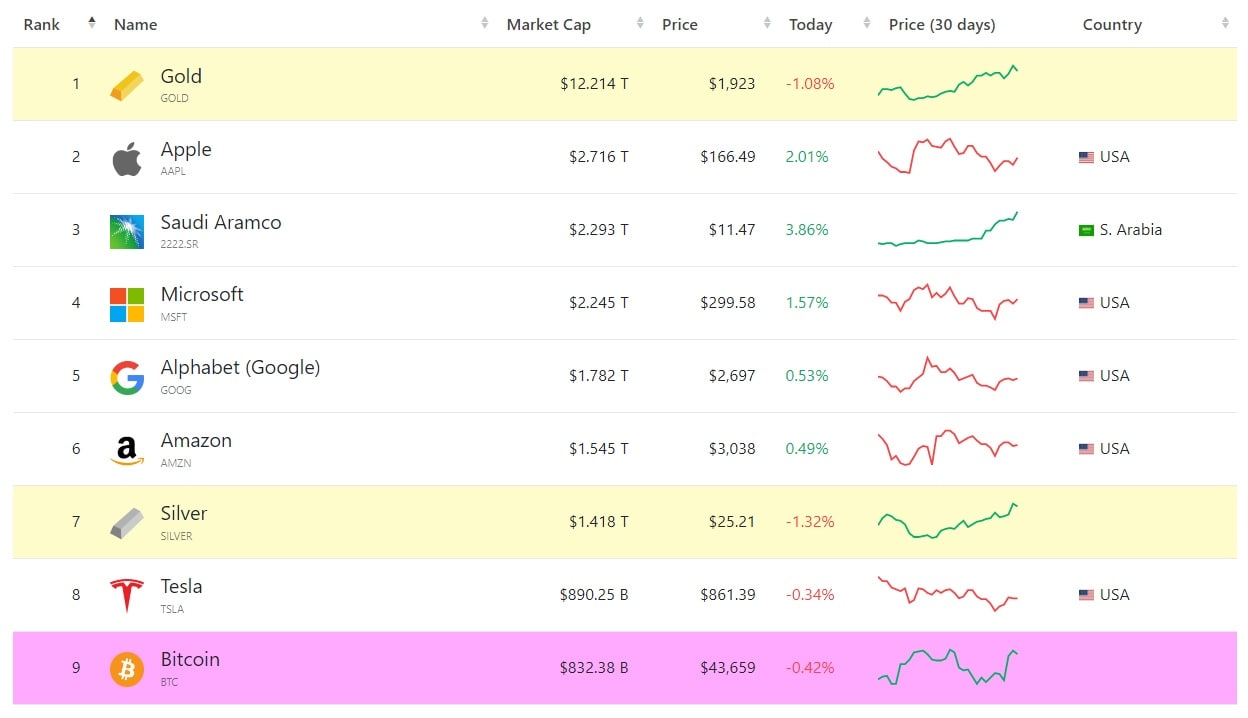This screenshot has height=718, width=1248.
Task: Open the Alphabet (Google) name link
Action: click(240, 368)
